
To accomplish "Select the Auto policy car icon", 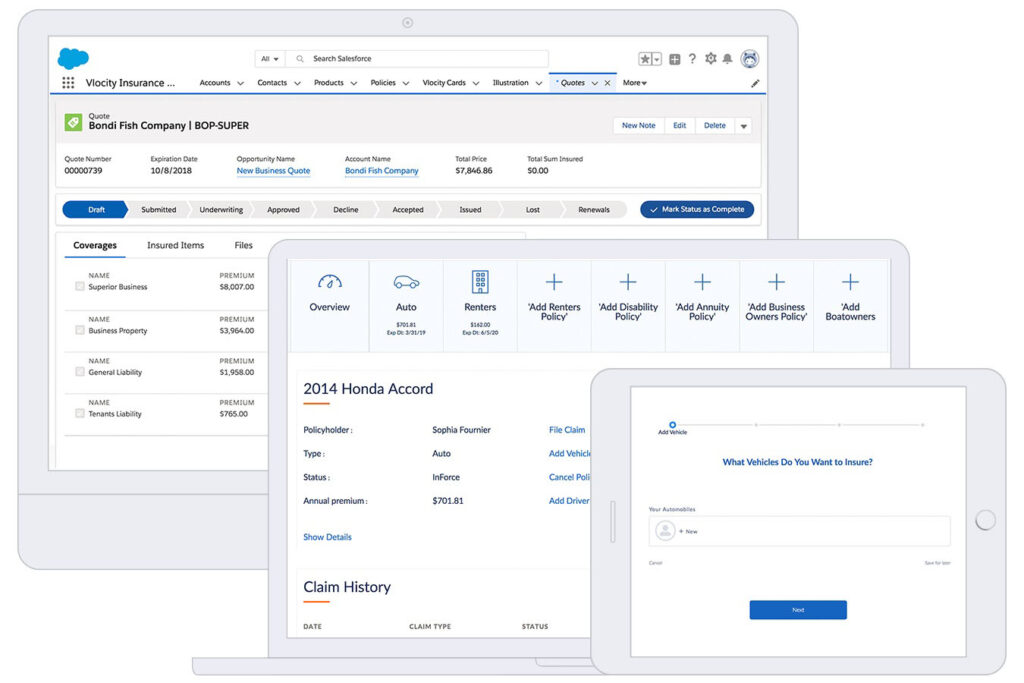I will click(x=404, y=282).
